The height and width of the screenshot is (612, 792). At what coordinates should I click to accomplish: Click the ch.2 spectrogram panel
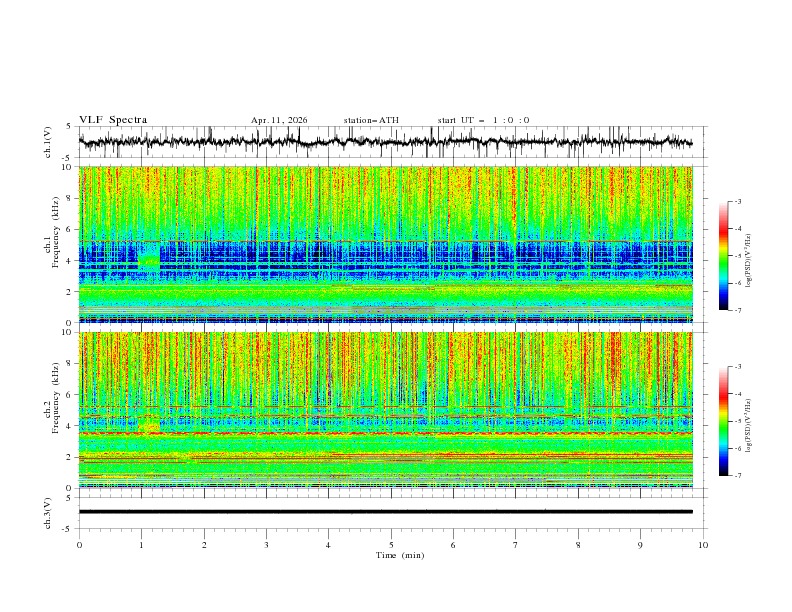385,410
